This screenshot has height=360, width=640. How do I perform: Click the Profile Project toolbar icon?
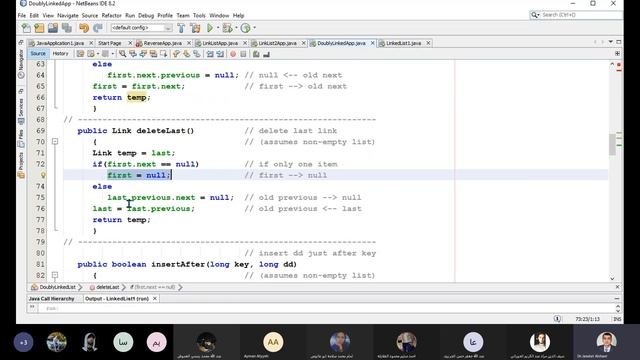(245, 28)
